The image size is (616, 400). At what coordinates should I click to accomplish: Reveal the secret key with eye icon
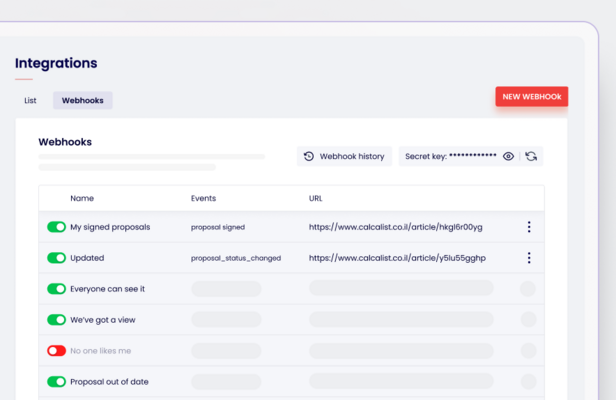pyautogui.click(x=509, y=156)
